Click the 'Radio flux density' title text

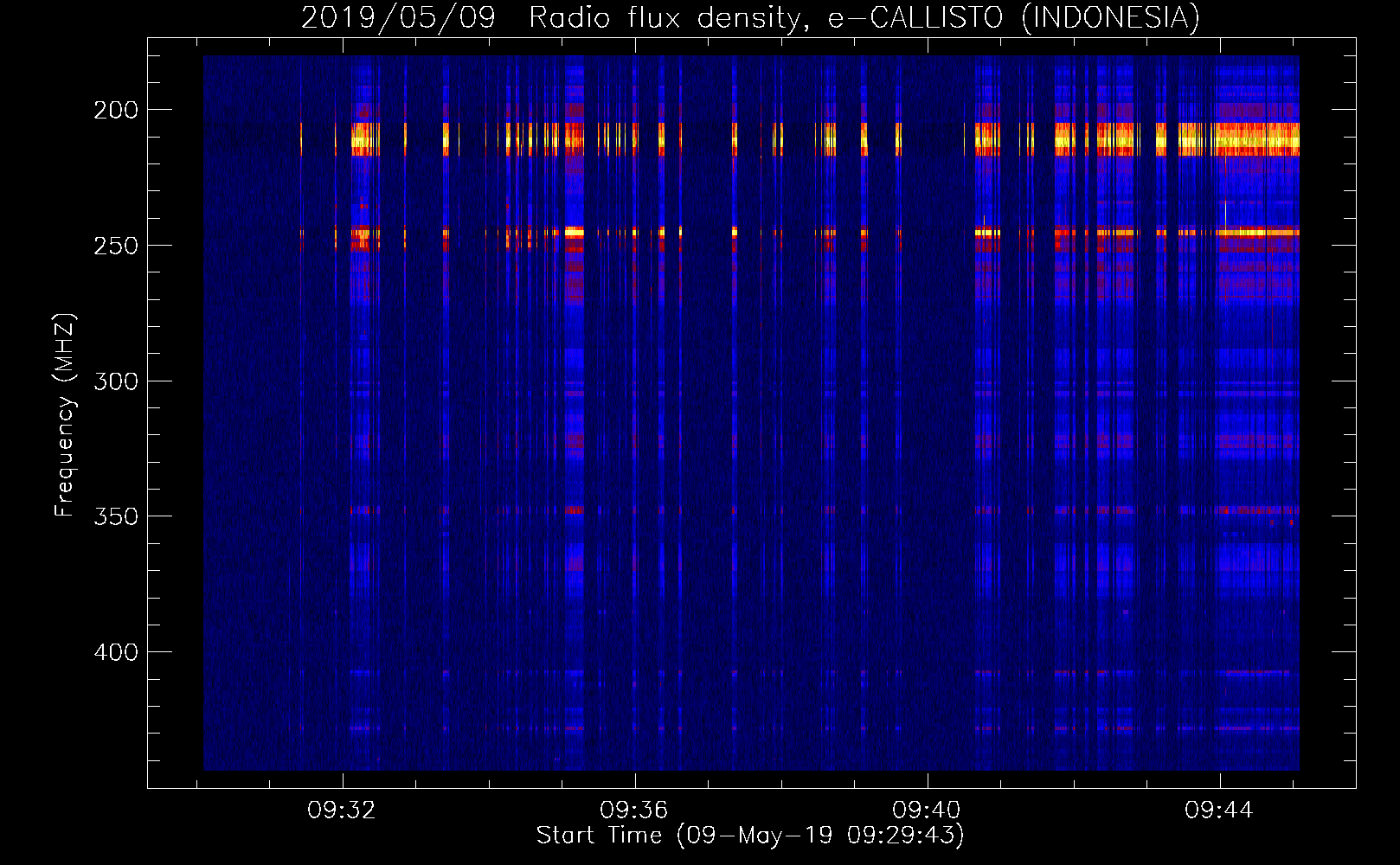670,17
